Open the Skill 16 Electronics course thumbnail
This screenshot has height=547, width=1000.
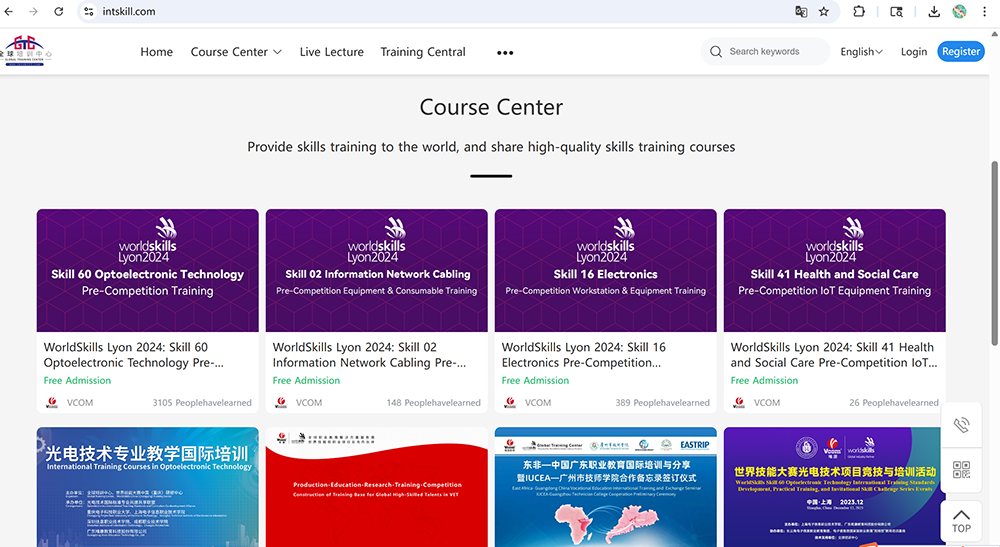point(605,270)
